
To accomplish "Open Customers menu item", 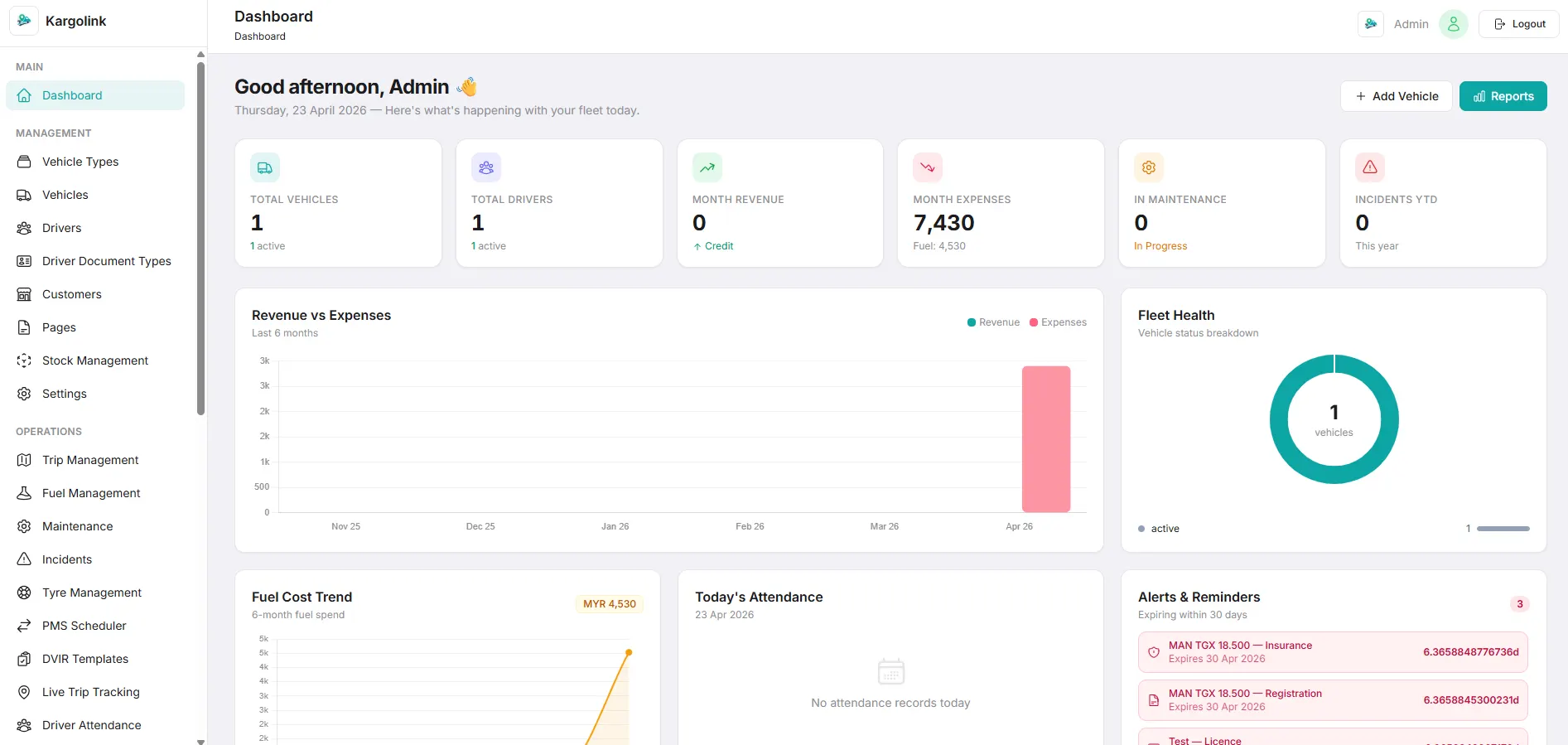I will click(95, 294).
